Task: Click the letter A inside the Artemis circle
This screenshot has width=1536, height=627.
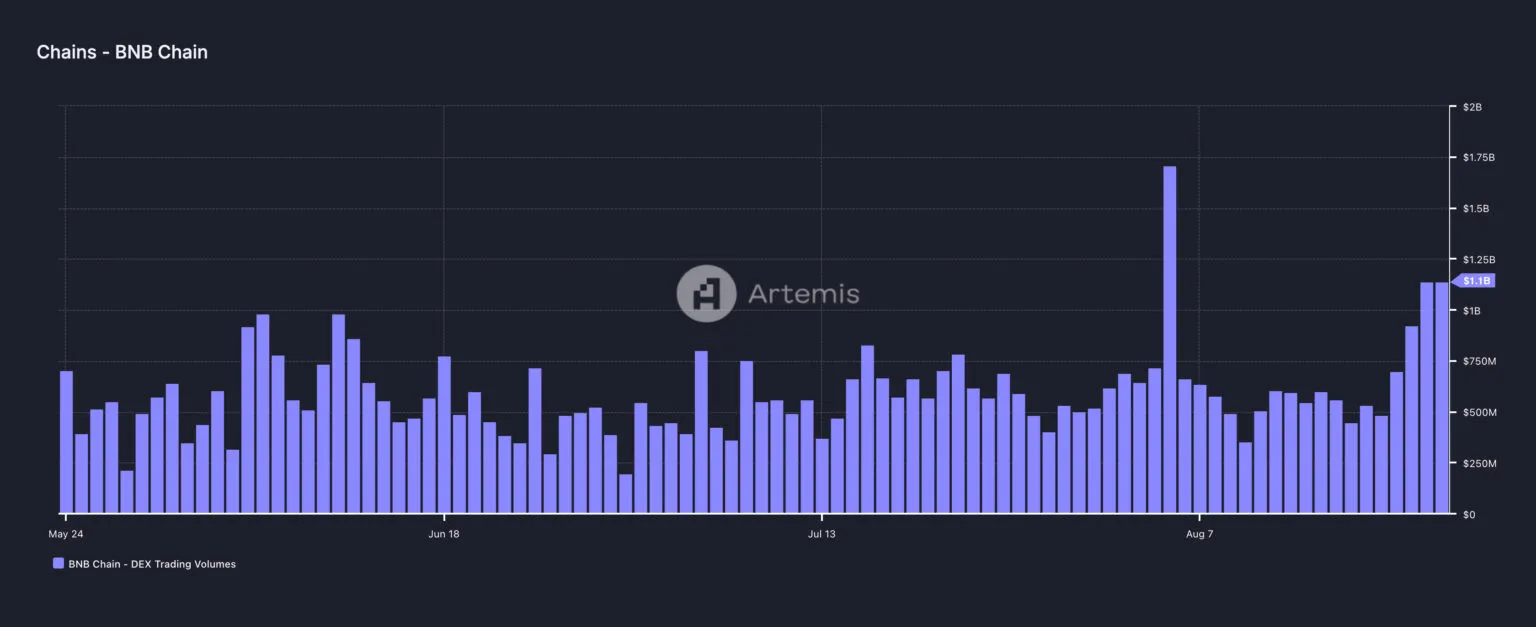Action: [706, 293]
